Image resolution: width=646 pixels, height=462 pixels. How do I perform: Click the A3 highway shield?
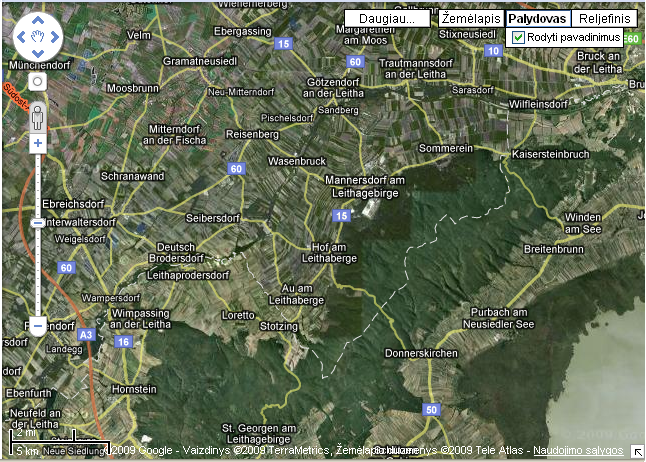(86, 335)
